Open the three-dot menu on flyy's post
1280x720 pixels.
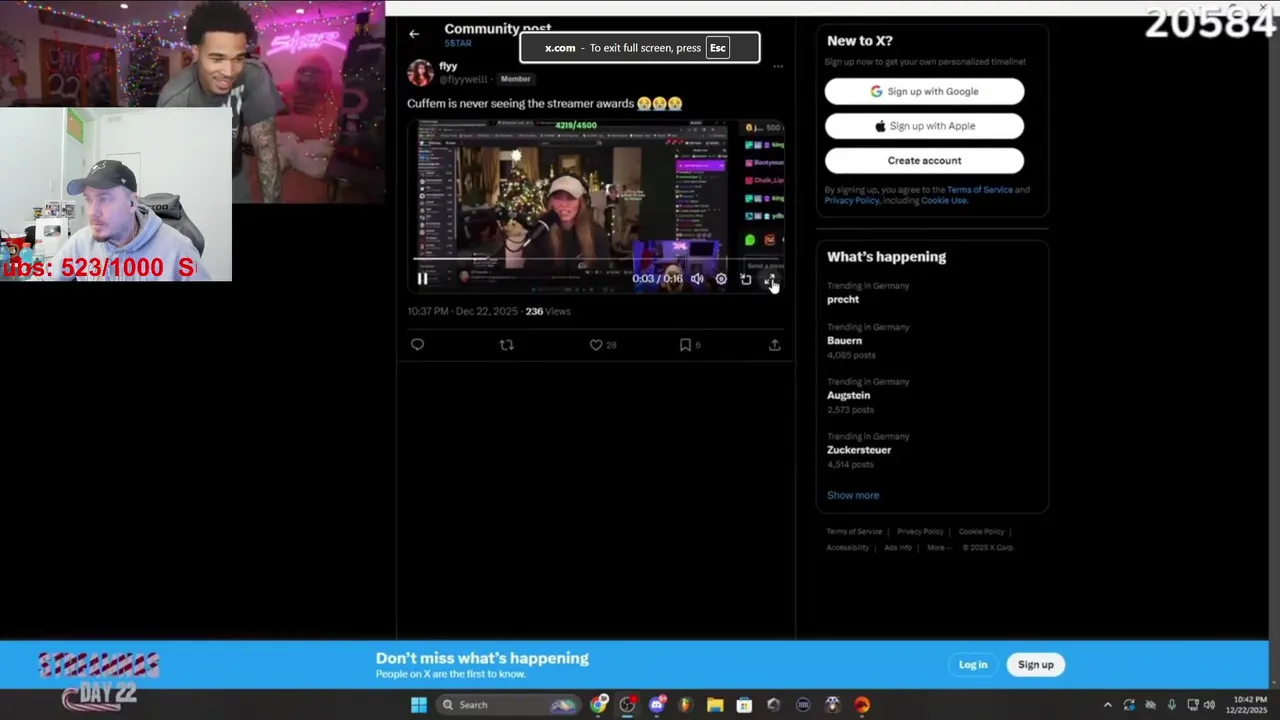778,67
